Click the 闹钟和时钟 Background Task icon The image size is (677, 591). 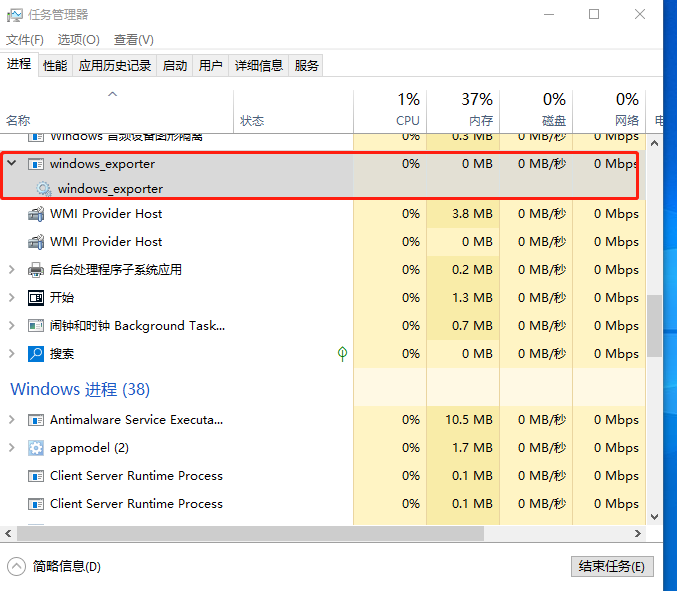36,326
